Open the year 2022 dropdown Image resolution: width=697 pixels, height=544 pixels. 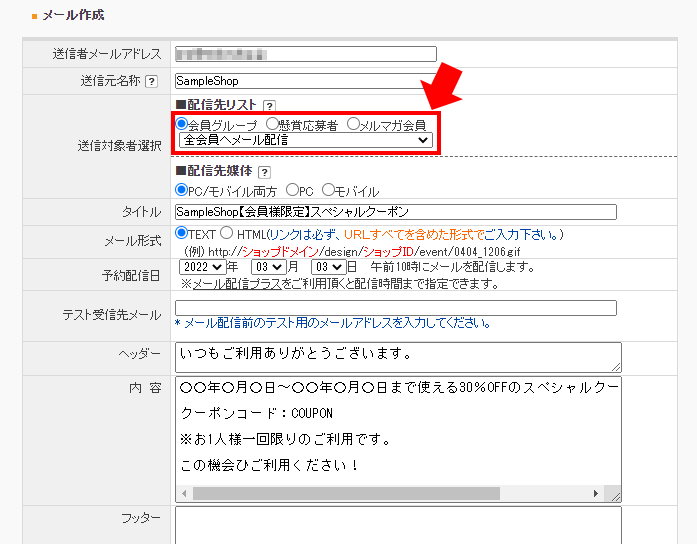tap(203, 267)
